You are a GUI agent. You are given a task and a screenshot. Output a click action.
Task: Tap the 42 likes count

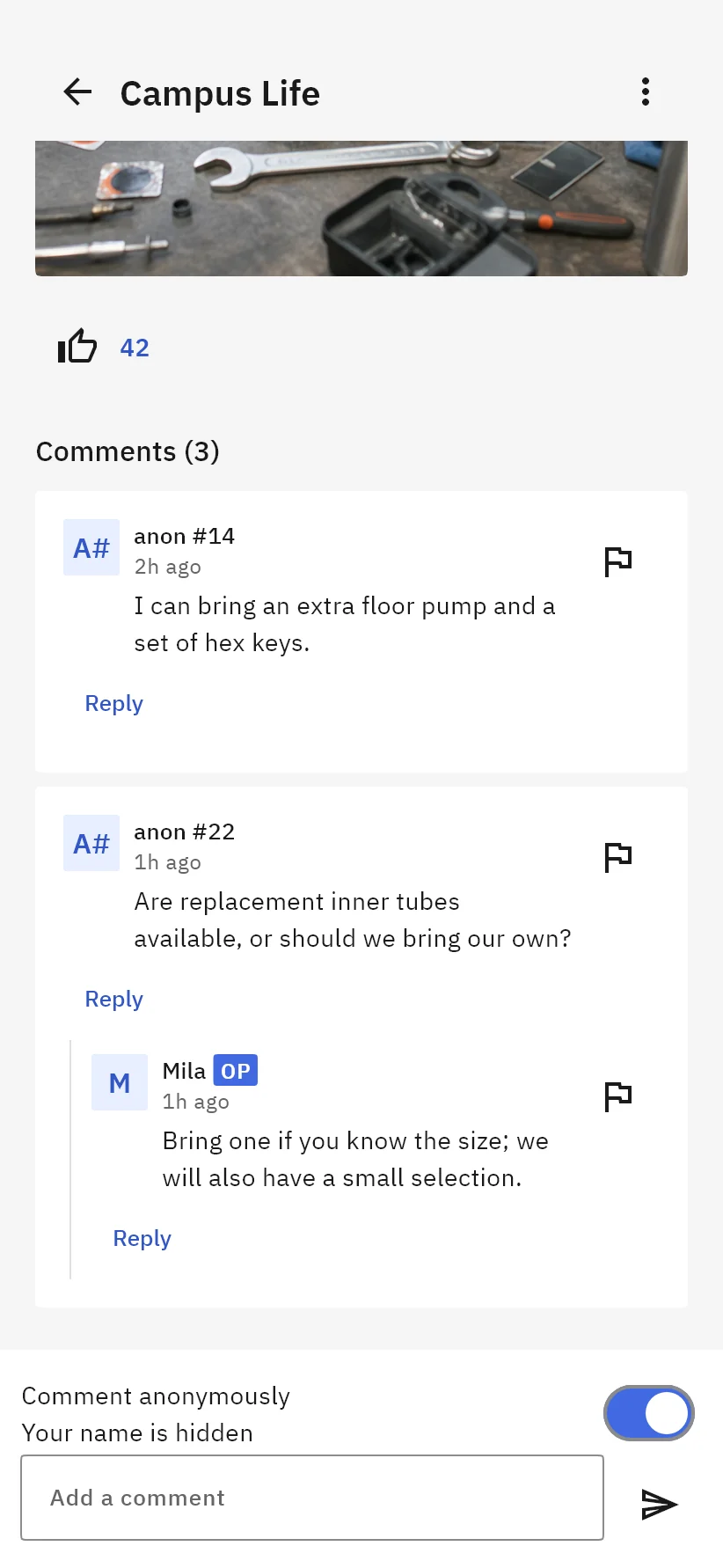(x=135, y=348)
